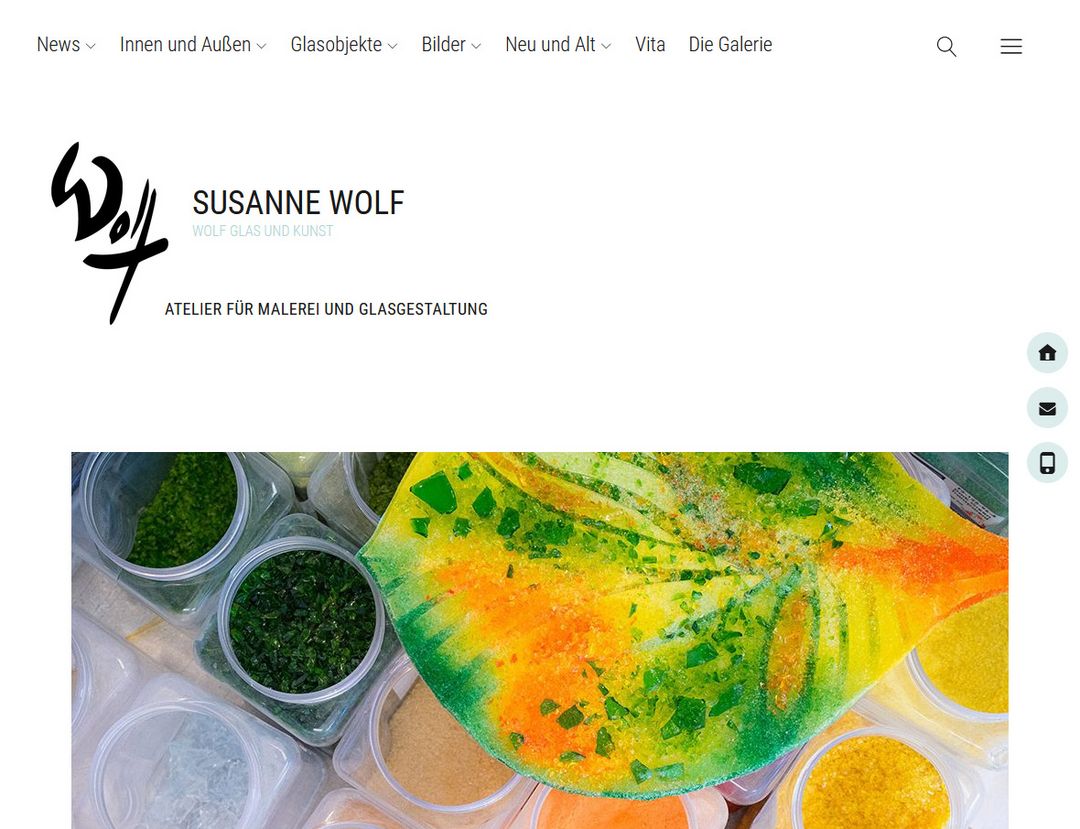Viewport: 1080px width, 829px height.
Task: Click the News menu label
Action: [x=59, y=44]
